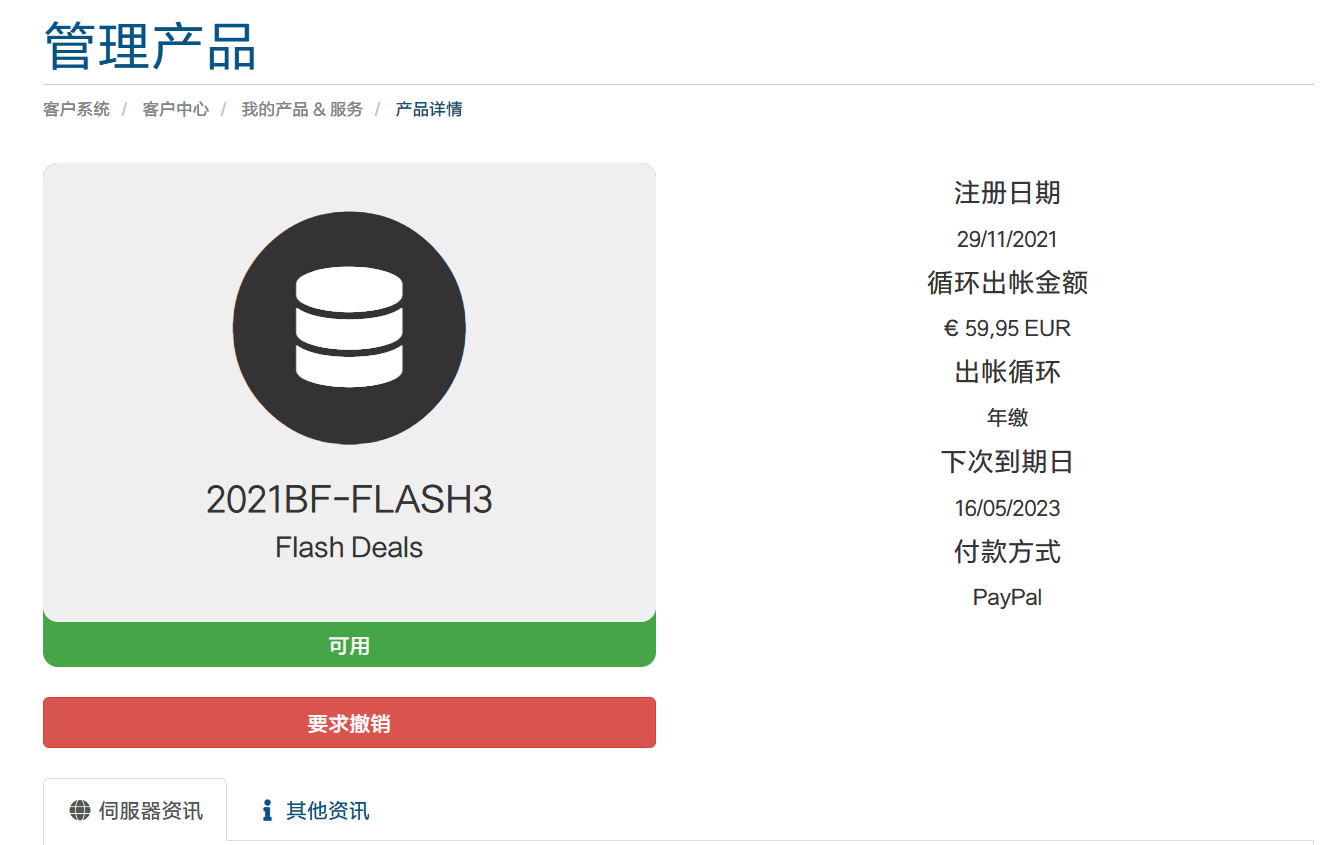This screenshot has width=1322, height=845.
Task: Click the next due date 16/05/2023
Action: click(1007, 508)
